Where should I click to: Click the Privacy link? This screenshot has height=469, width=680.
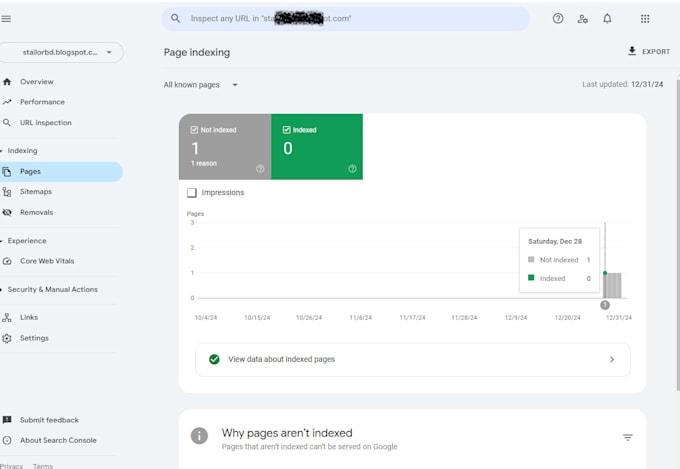pyautogui.click(x=12, y=466)
